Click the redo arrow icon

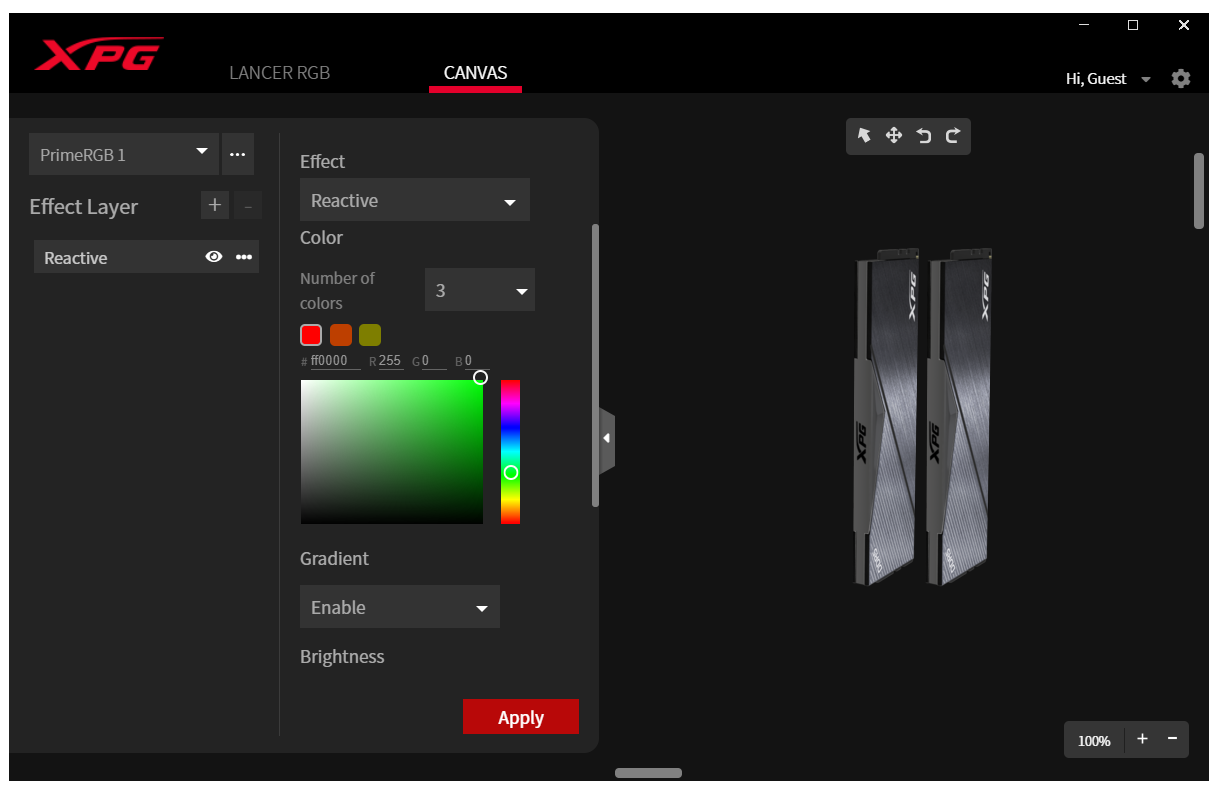[952, 136]
